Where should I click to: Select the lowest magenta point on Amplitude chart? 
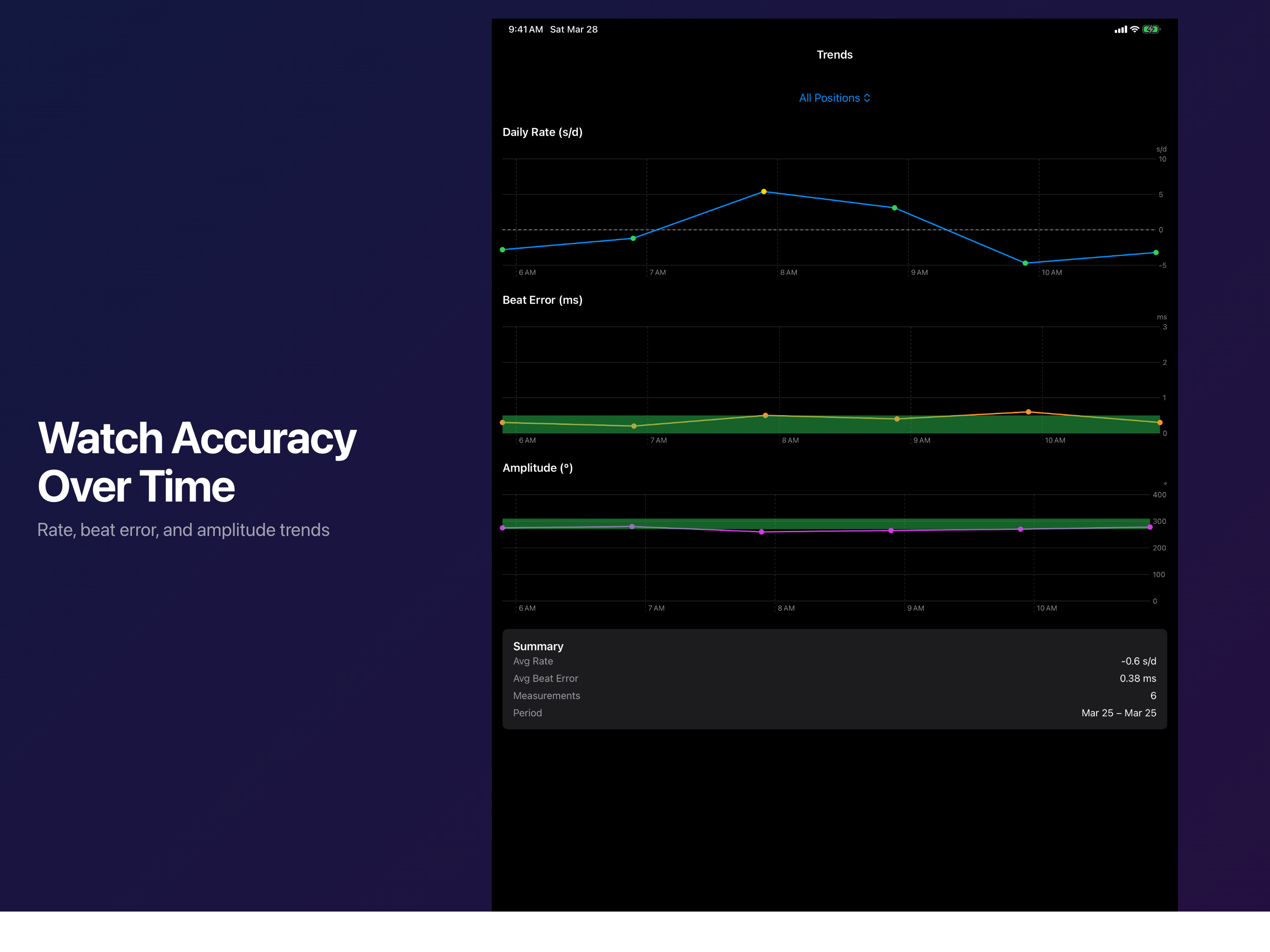762,532
